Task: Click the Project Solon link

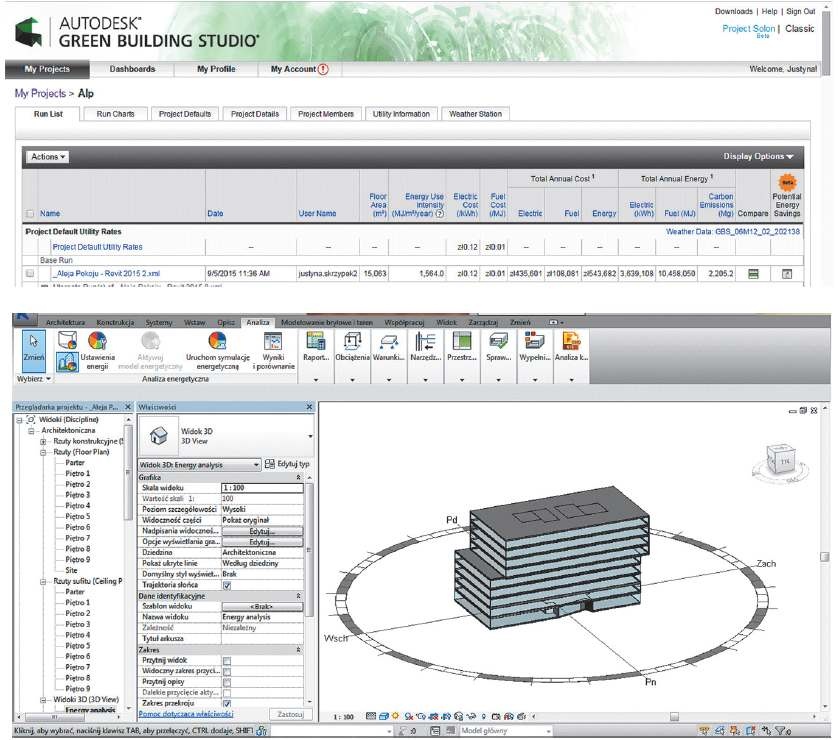Action: coord(748,28)
